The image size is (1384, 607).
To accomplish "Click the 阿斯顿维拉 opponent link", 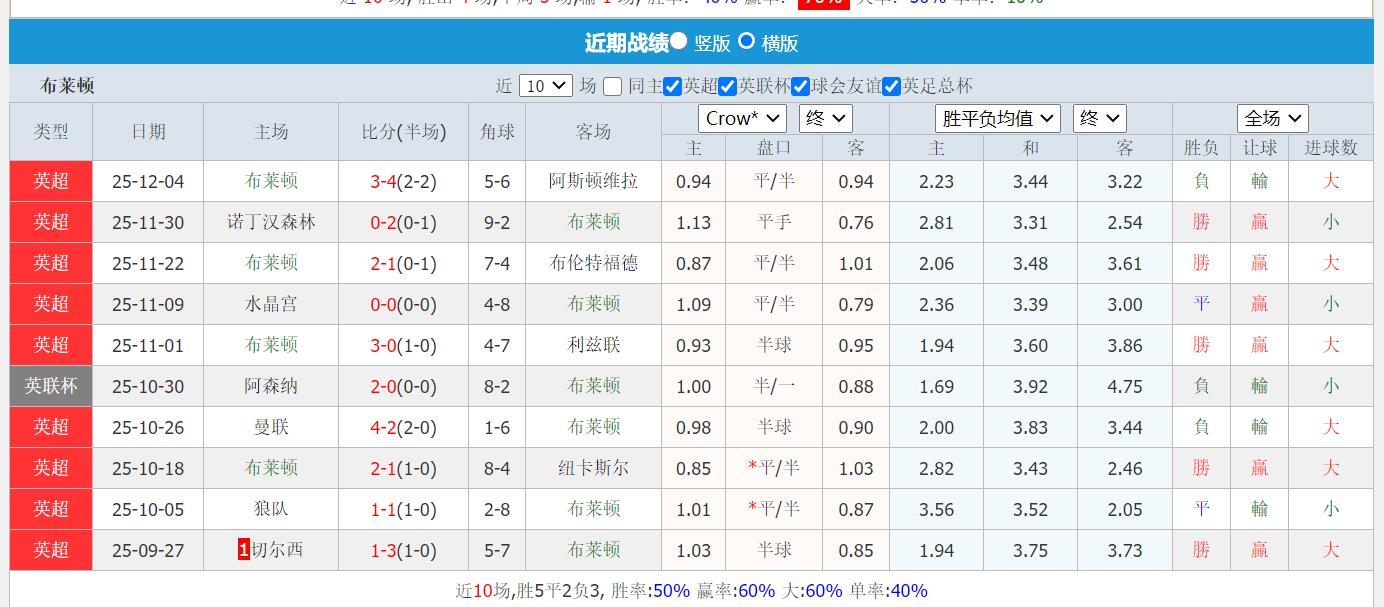I will pos(593,181).
